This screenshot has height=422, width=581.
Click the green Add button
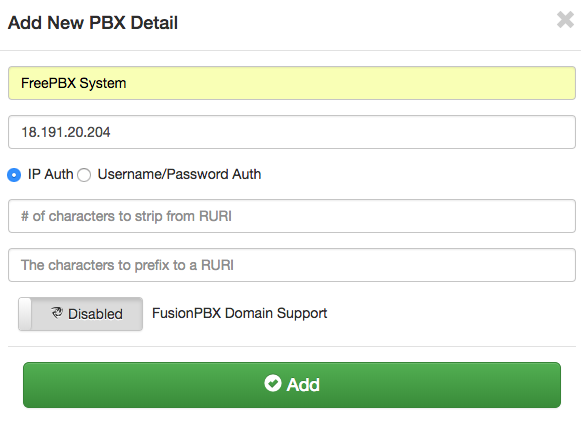(292, 385)
